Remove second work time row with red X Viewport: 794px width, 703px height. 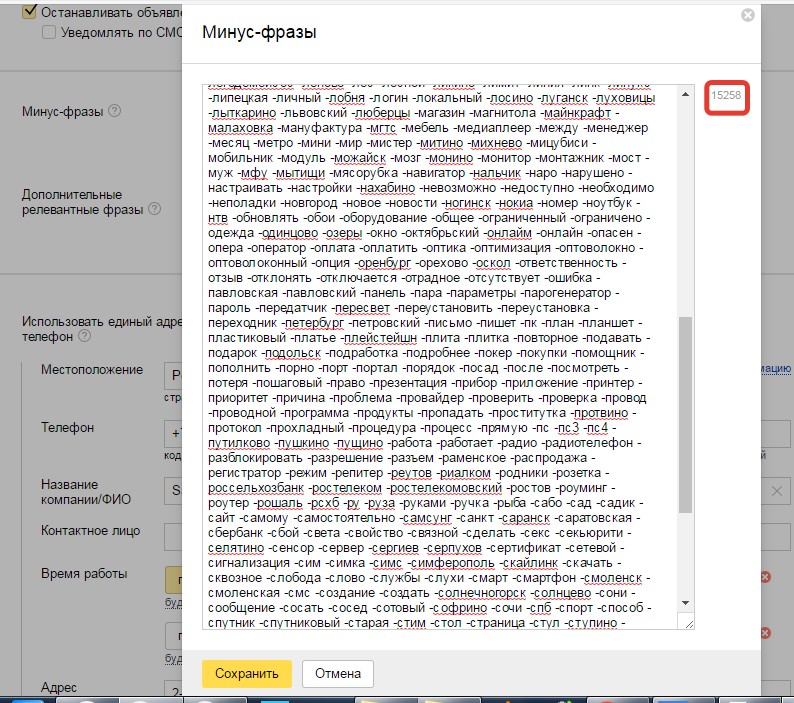click(x=766, y=633)
